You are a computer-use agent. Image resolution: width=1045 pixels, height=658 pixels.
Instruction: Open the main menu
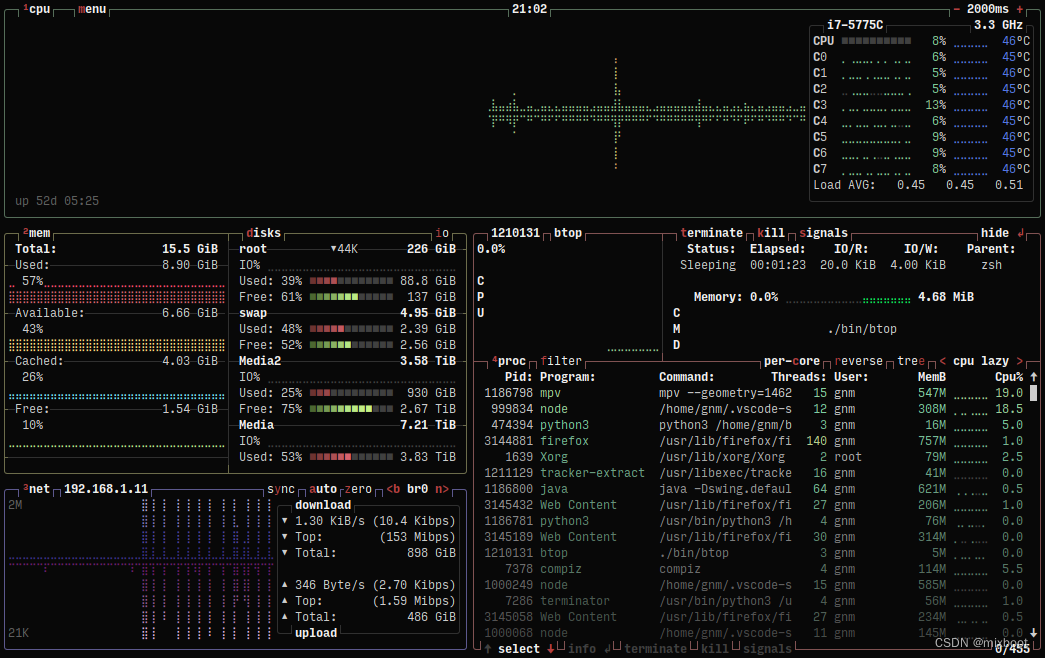(92, 9)
